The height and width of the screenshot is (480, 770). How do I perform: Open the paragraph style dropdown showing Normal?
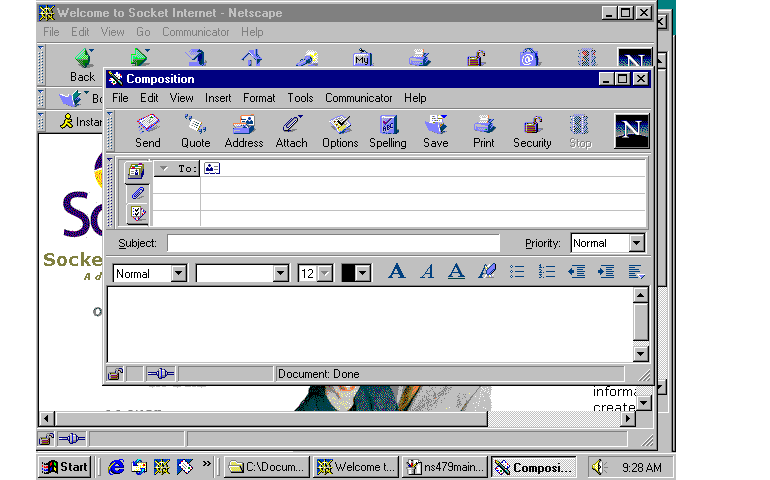(179, 273)
